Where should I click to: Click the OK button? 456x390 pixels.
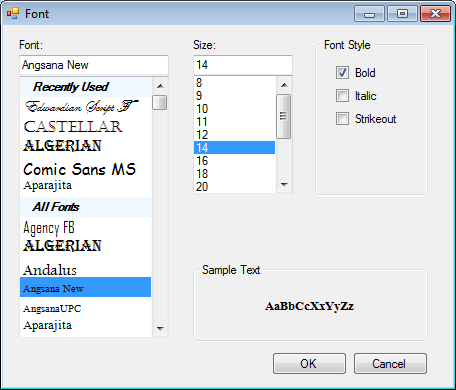click(309, 363)
